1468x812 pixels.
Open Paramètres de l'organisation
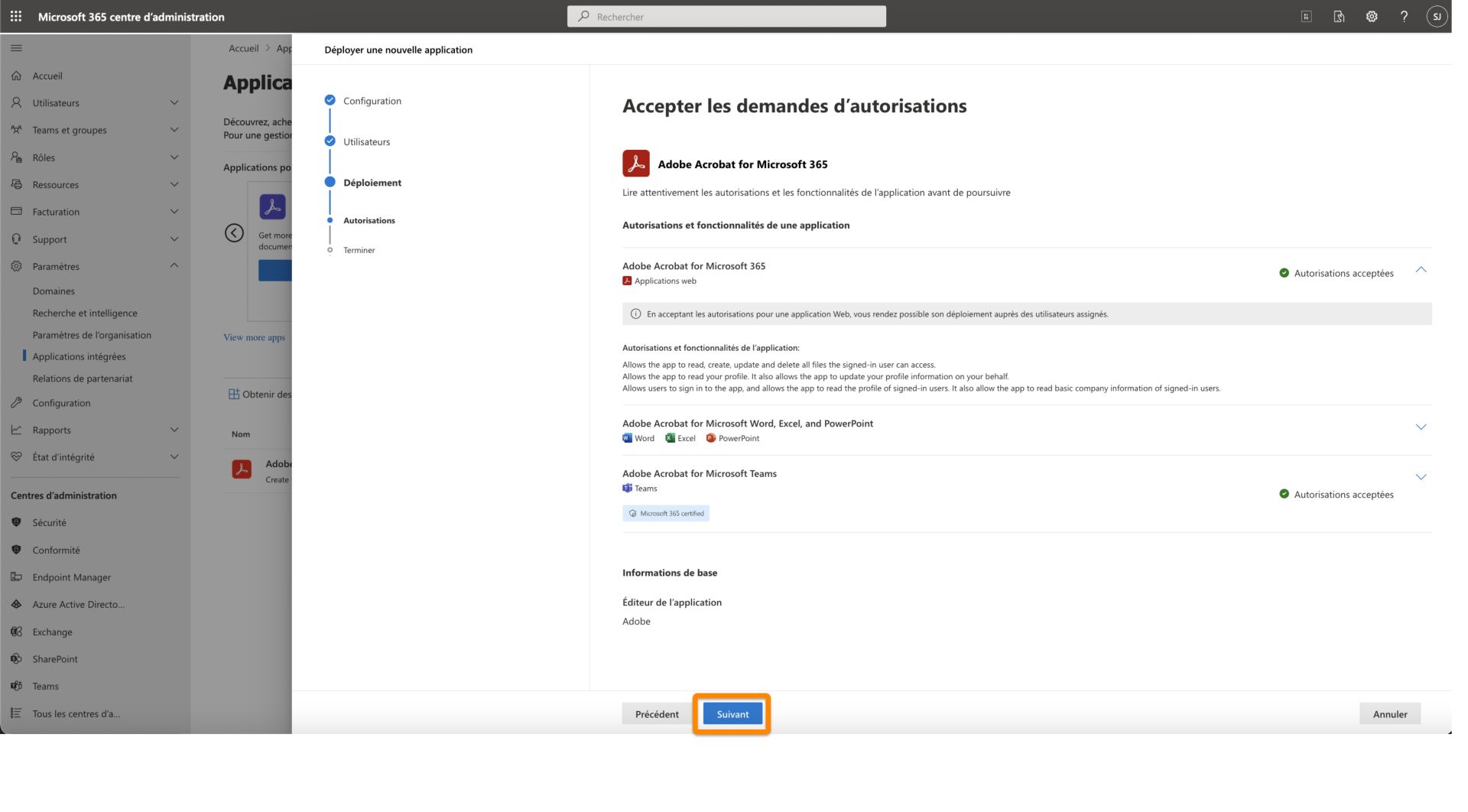(92, 335)
